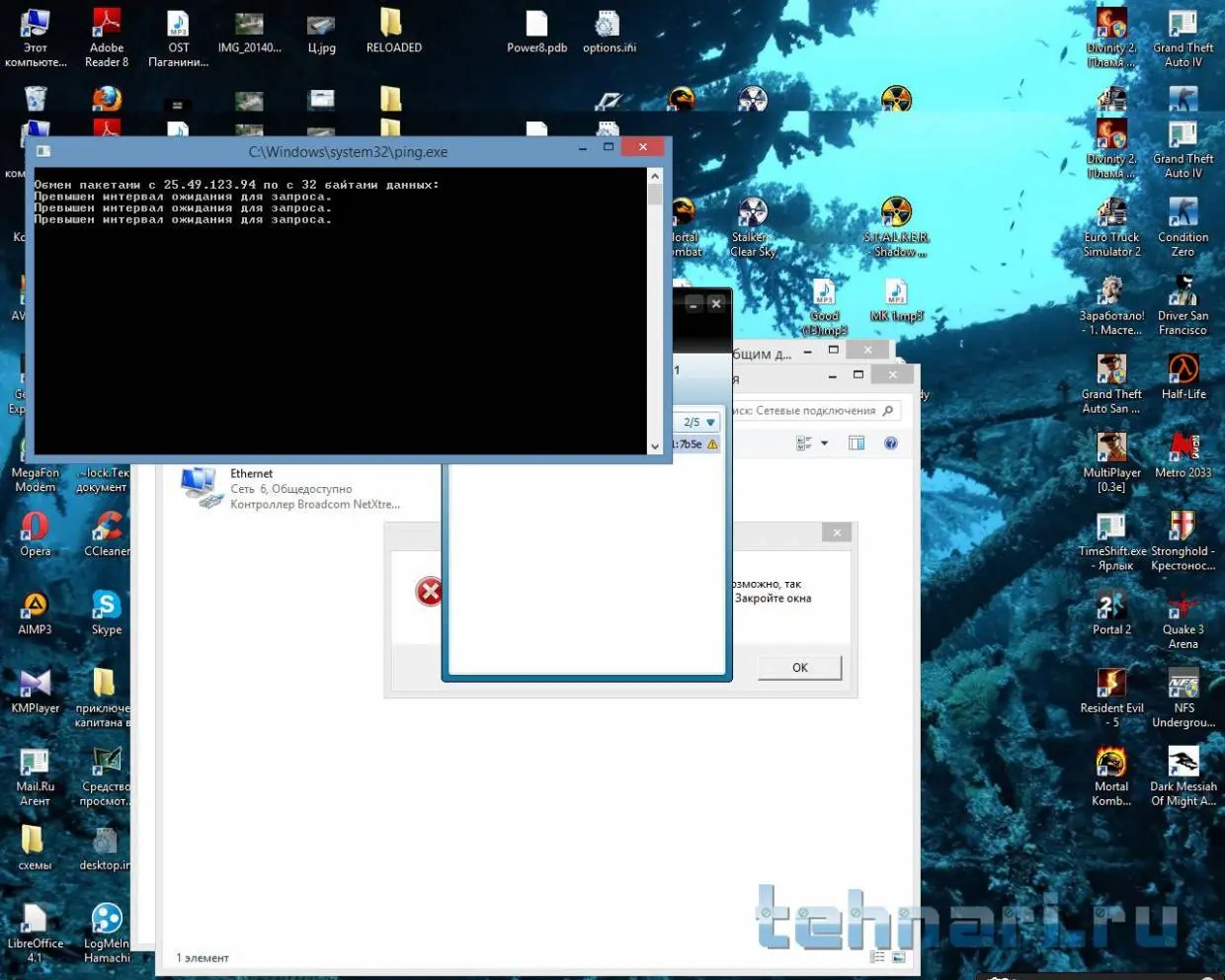Click OK in the error dialog
The image size is (1225, 980).
tap(799, 668)
